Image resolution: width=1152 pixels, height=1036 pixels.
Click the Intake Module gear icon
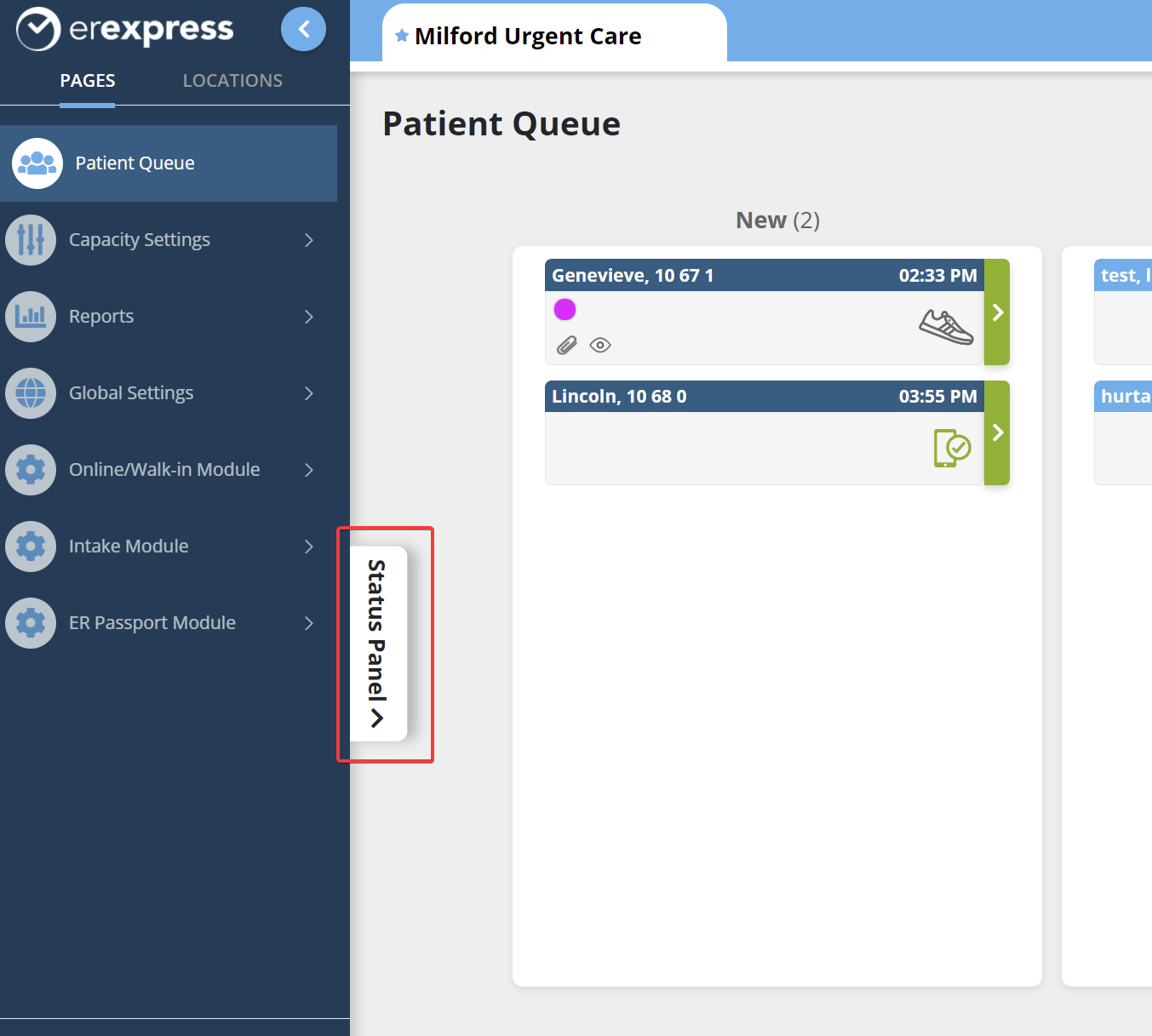click(x=31, y=547)
